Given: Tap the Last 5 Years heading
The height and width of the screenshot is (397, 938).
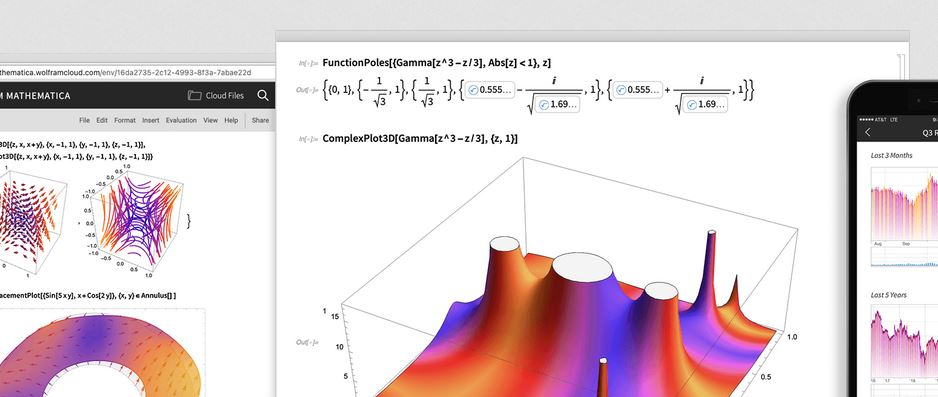Looking at the screenshot, I should tap(888, 295).
